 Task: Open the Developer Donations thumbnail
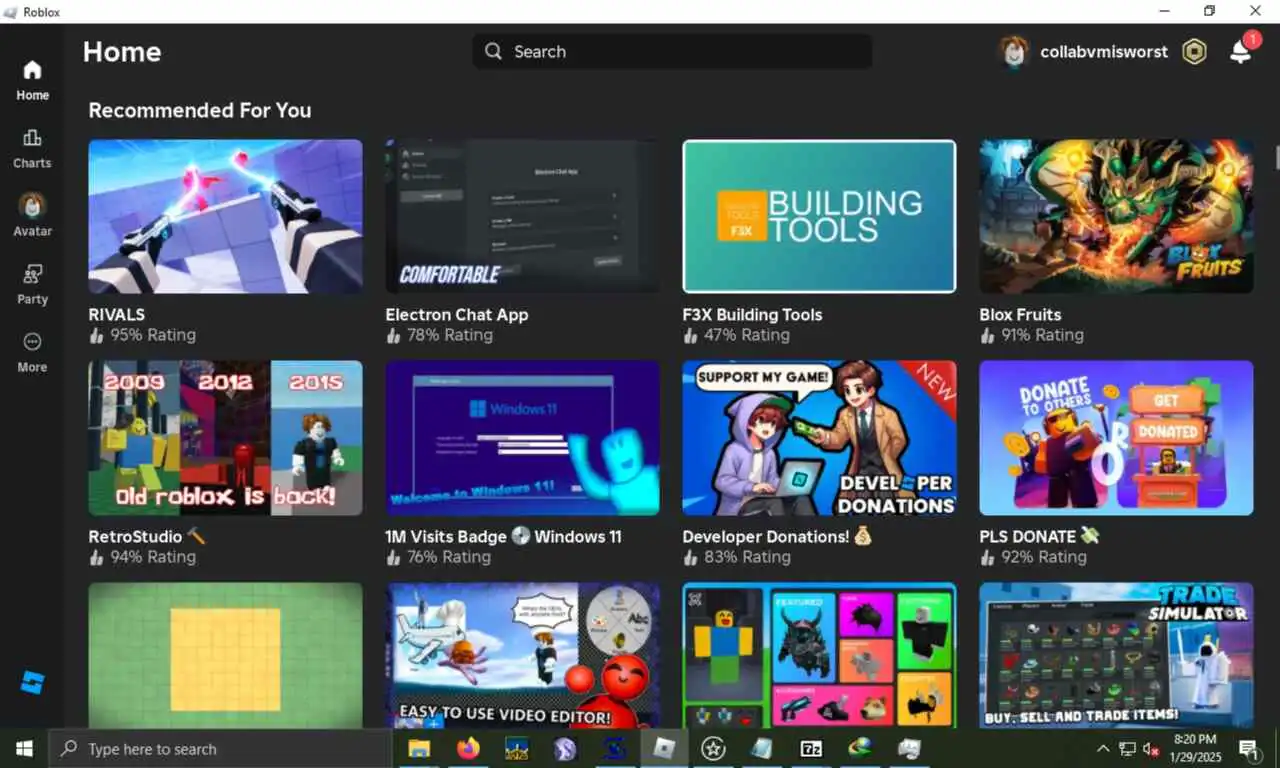(819, 438)
